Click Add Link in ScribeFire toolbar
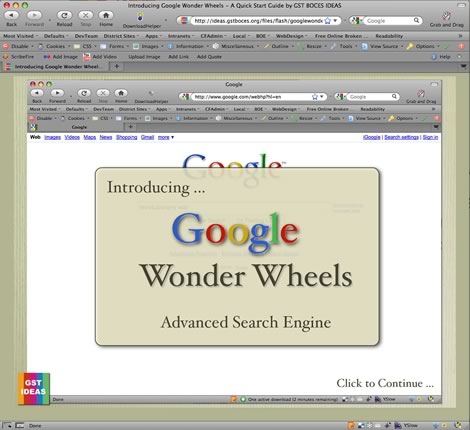470x430 pixels. click(x=178, y=57)
